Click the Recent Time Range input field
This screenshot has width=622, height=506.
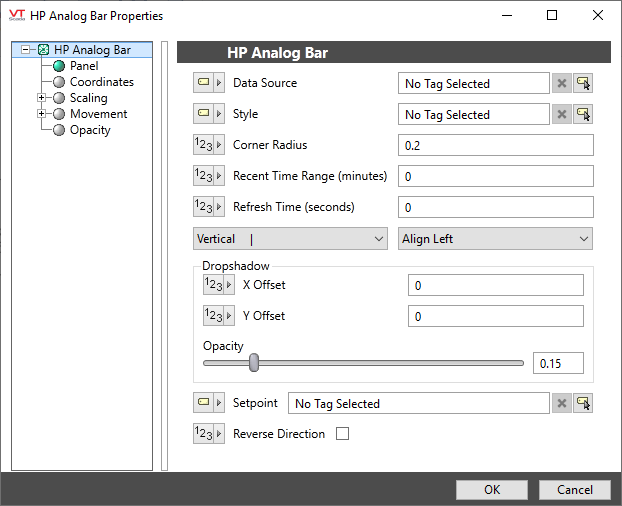click(495, 177)
